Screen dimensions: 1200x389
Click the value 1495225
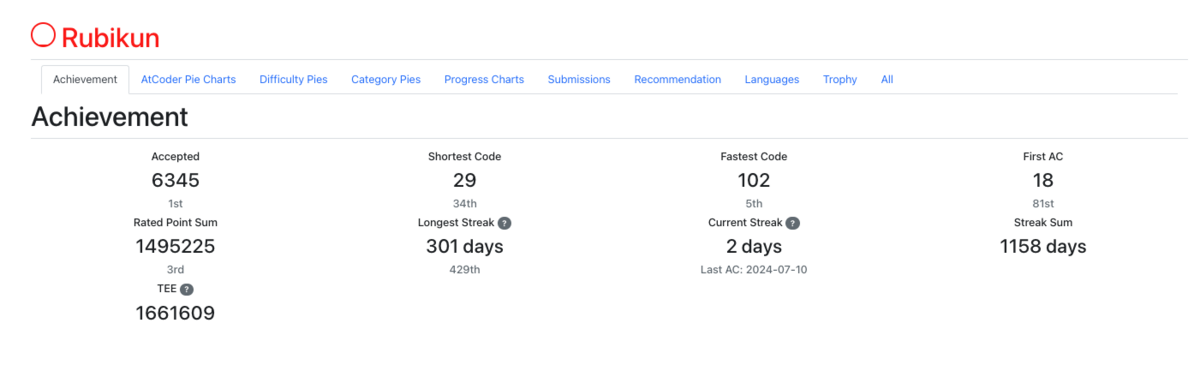point(176,247)
